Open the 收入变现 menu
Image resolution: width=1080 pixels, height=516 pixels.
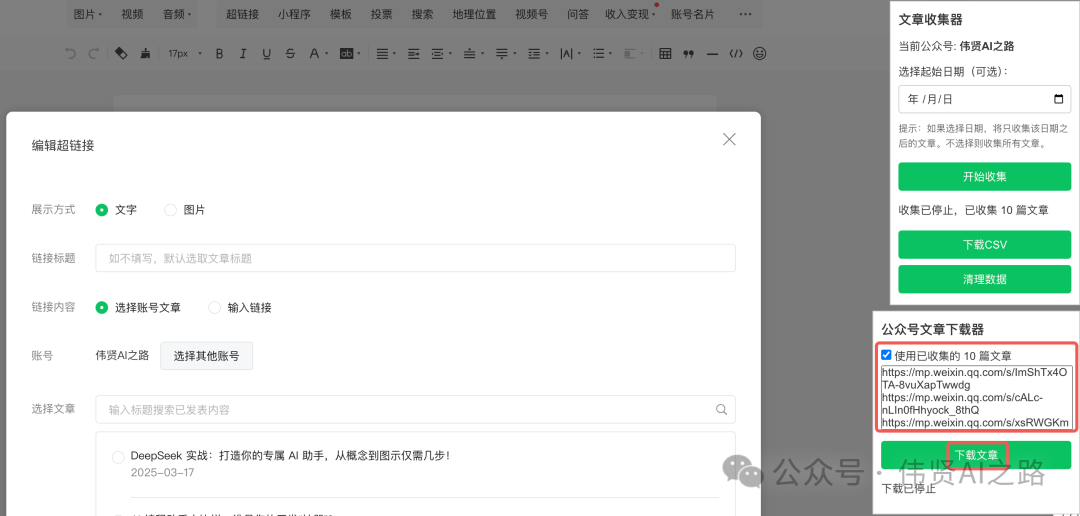[x=630, y=14]
